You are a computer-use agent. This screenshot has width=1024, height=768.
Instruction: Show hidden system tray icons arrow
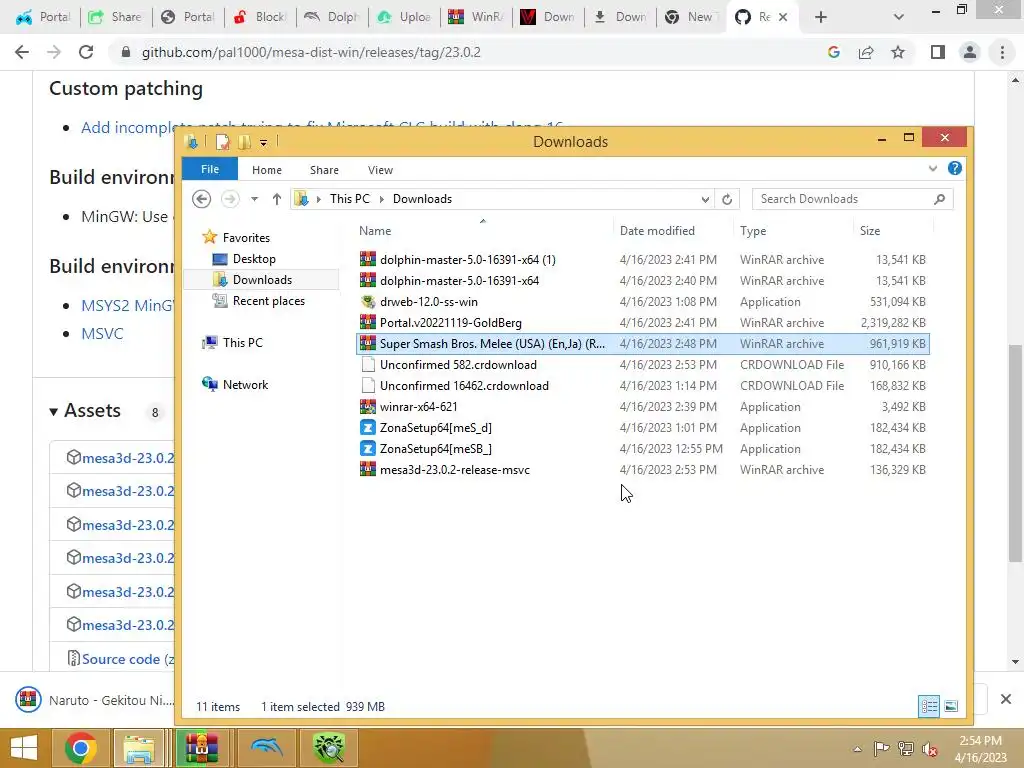click(x=857, y=749)
